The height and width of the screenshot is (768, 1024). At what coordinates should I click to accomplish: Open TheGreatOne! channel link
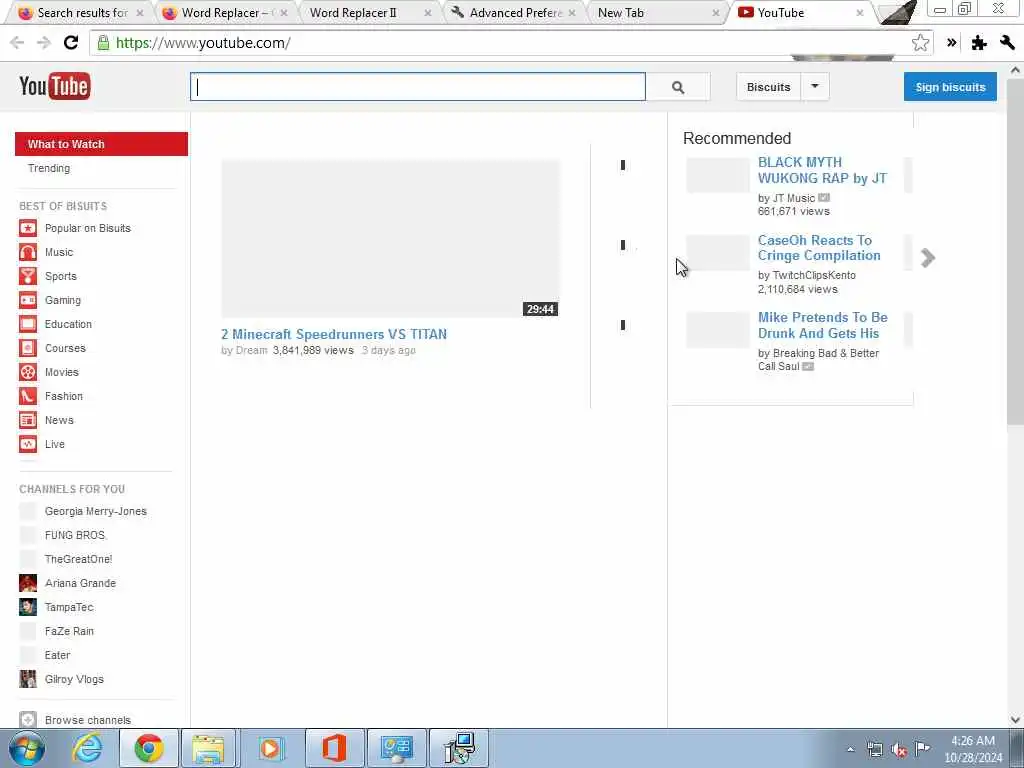[x=78, y=559]
